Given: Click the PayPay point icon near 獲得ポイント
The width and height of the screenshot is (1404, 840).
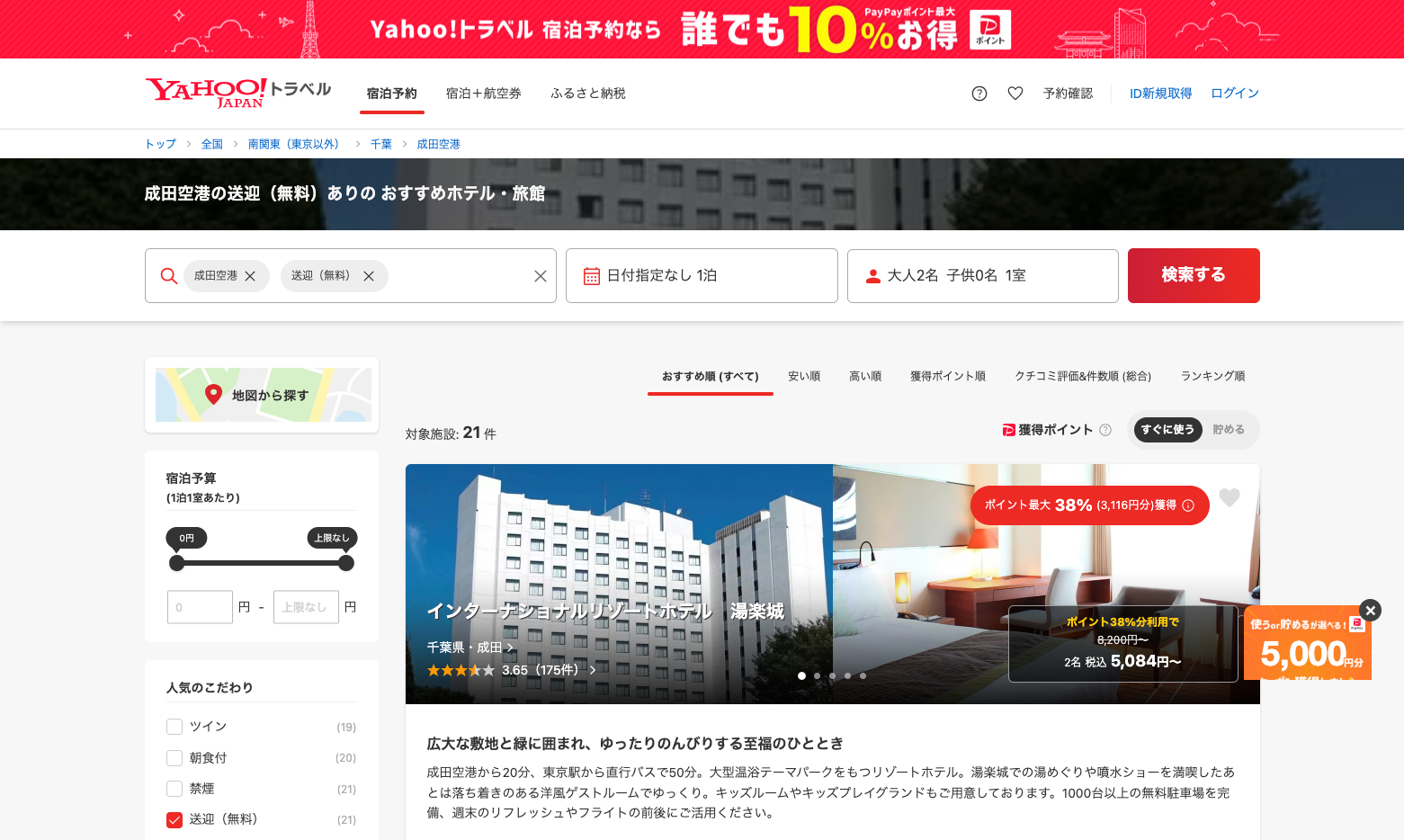Looking at the screenshot, I should pos(1006,430).
